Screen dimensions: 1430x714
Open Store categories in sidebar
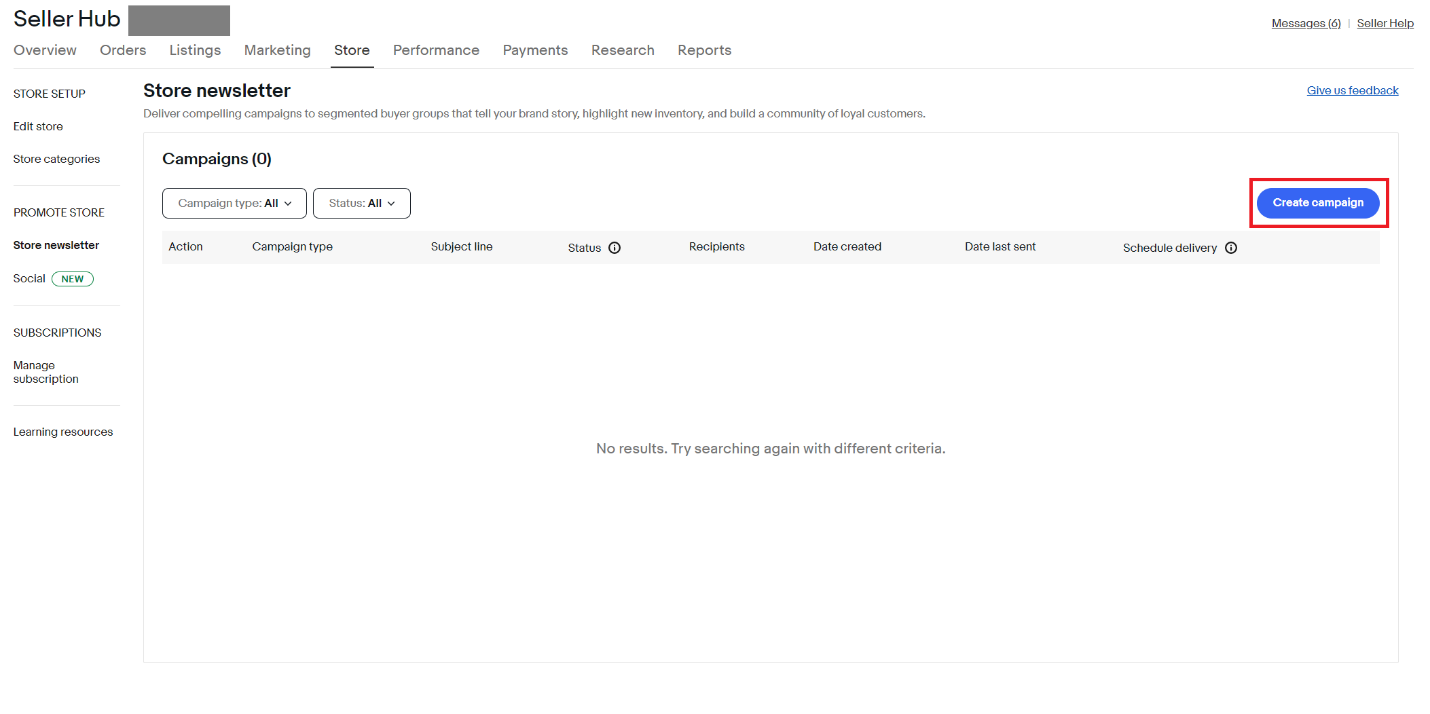click(x=57, y=159)
